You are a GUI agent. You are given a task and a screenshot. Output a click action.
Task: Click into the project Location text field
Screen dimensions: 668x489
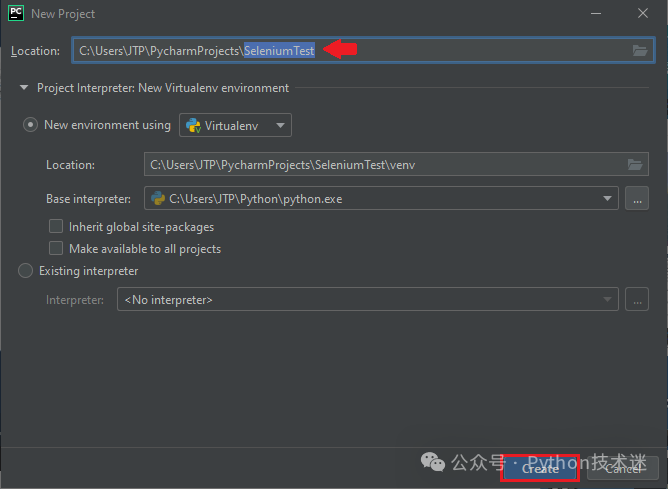363,51
